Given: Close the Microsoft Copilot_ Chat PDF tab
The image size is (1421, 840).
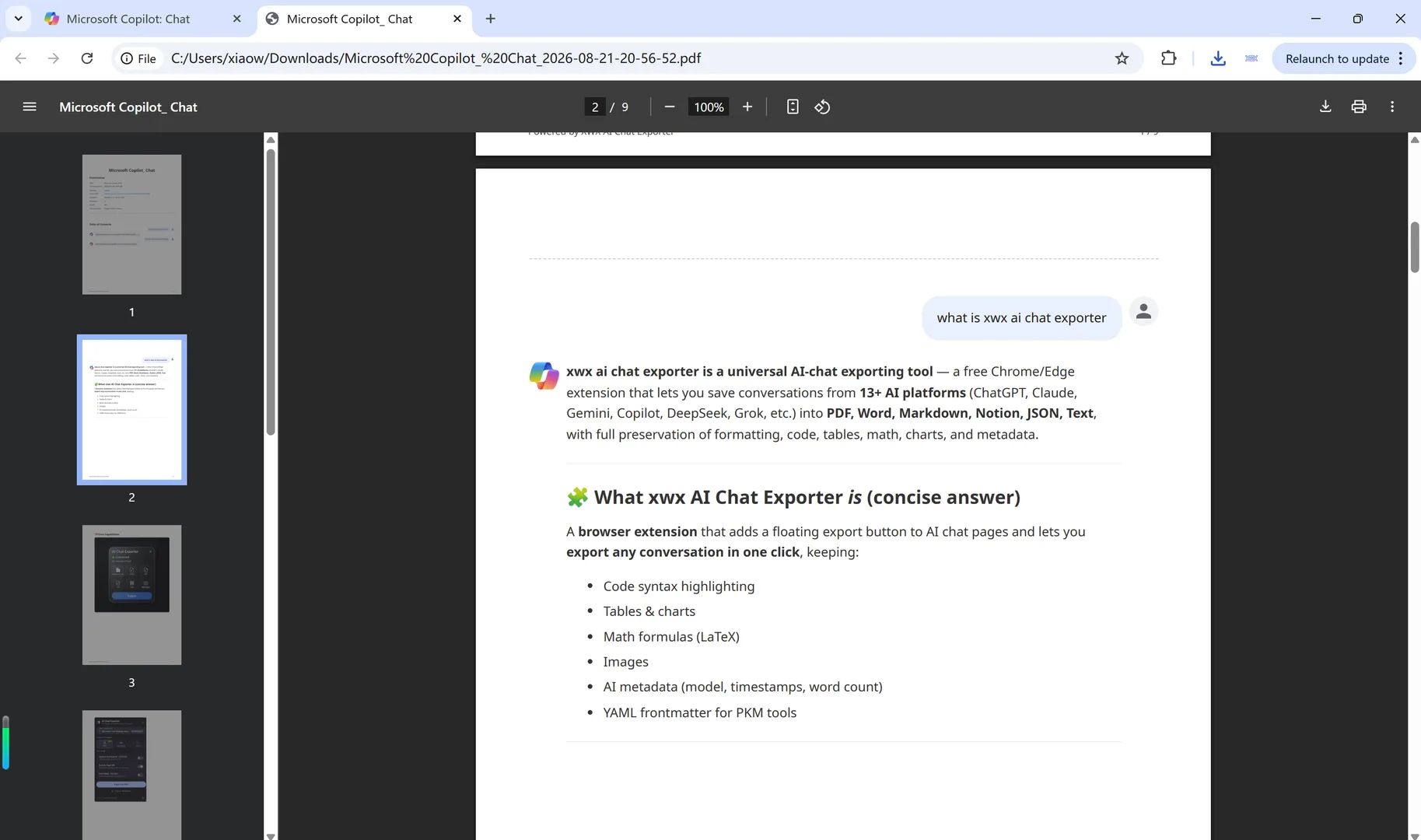Looking at the screenshot, I should 457,19.
